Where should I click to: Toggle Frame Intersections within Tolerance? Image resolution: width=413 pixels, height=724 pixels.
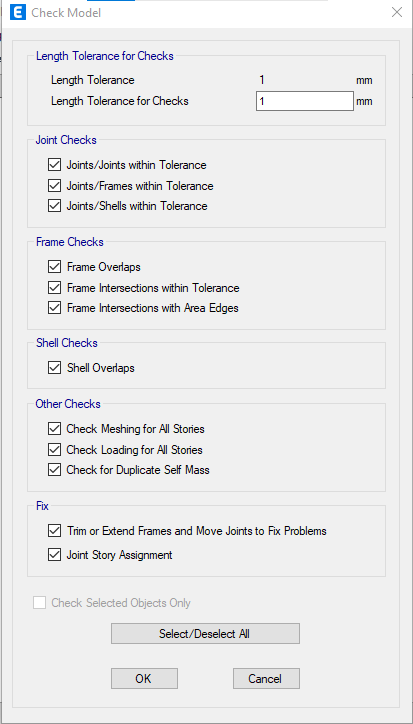pos(55,288)
